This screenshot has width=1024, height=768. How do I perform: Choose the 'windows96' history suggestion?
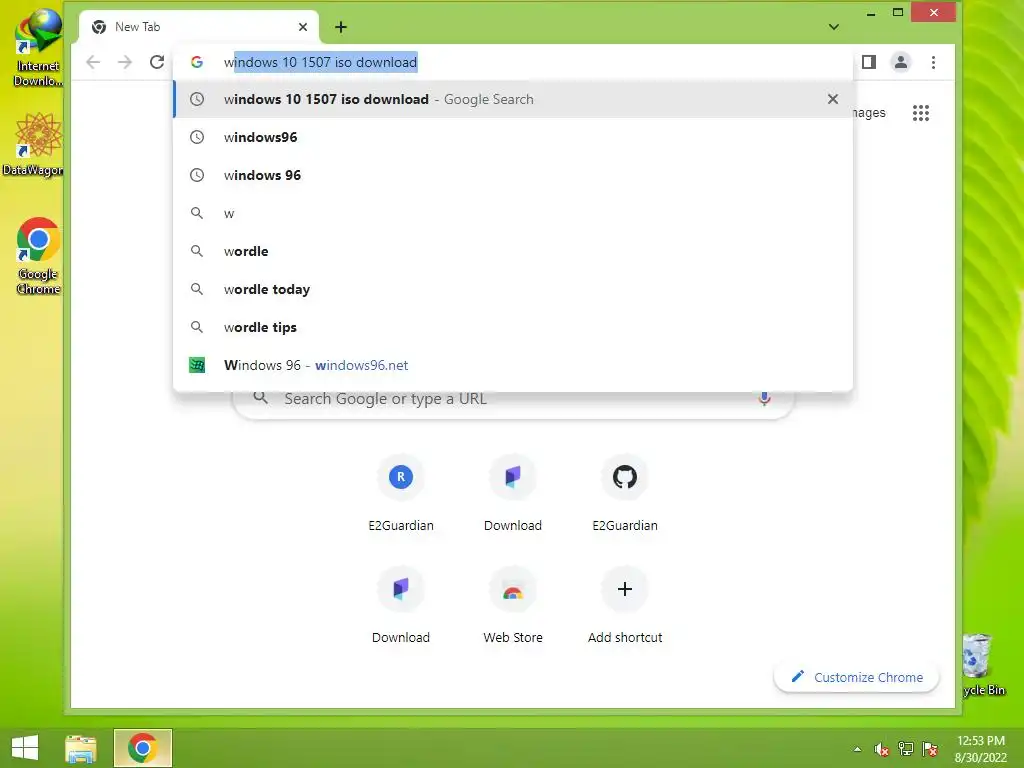(x=513, y=137)
